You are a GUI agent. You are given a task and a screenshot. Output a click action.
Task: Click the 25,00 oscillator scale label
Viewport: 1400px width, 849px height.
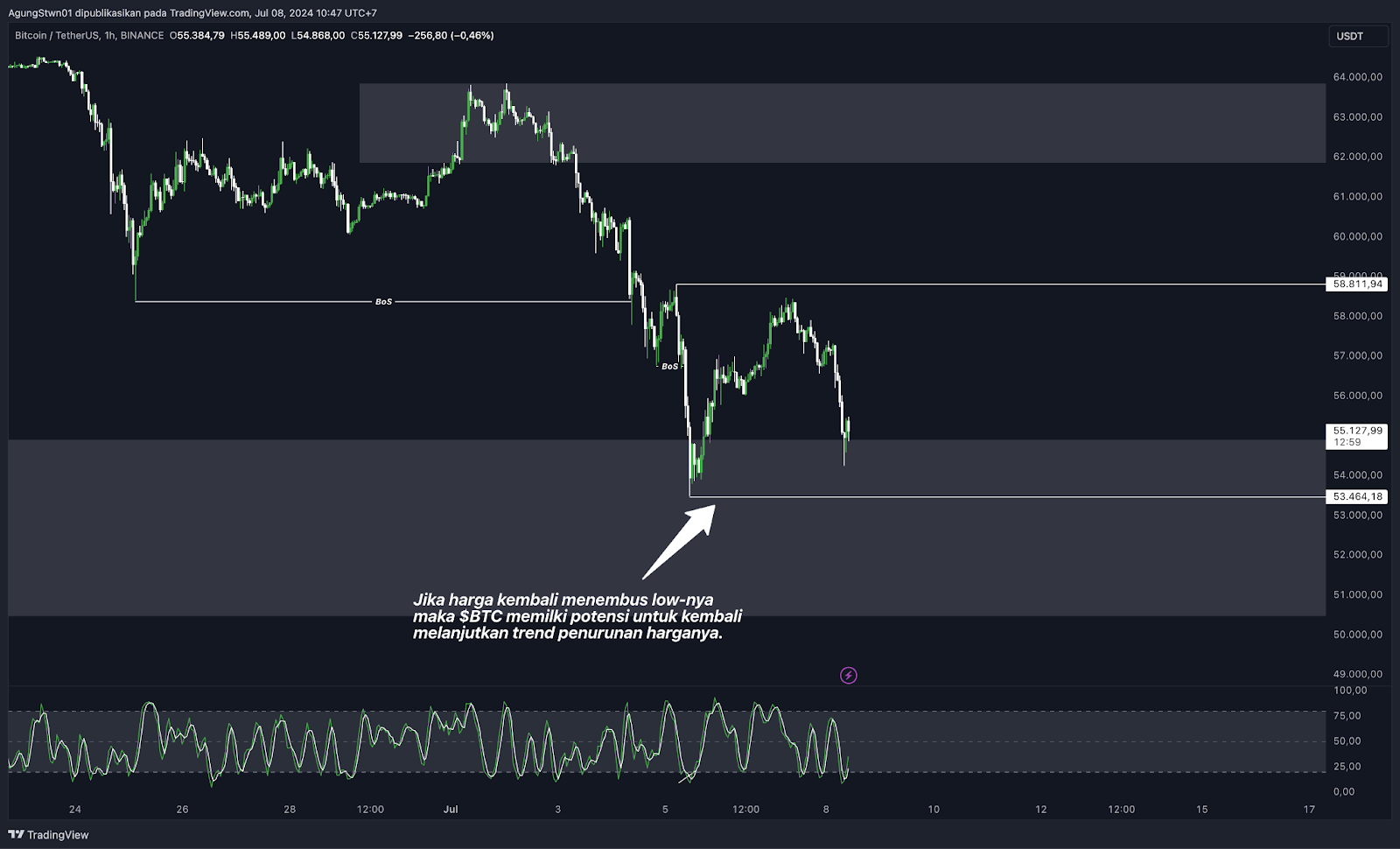click(x=1347, y=767)
